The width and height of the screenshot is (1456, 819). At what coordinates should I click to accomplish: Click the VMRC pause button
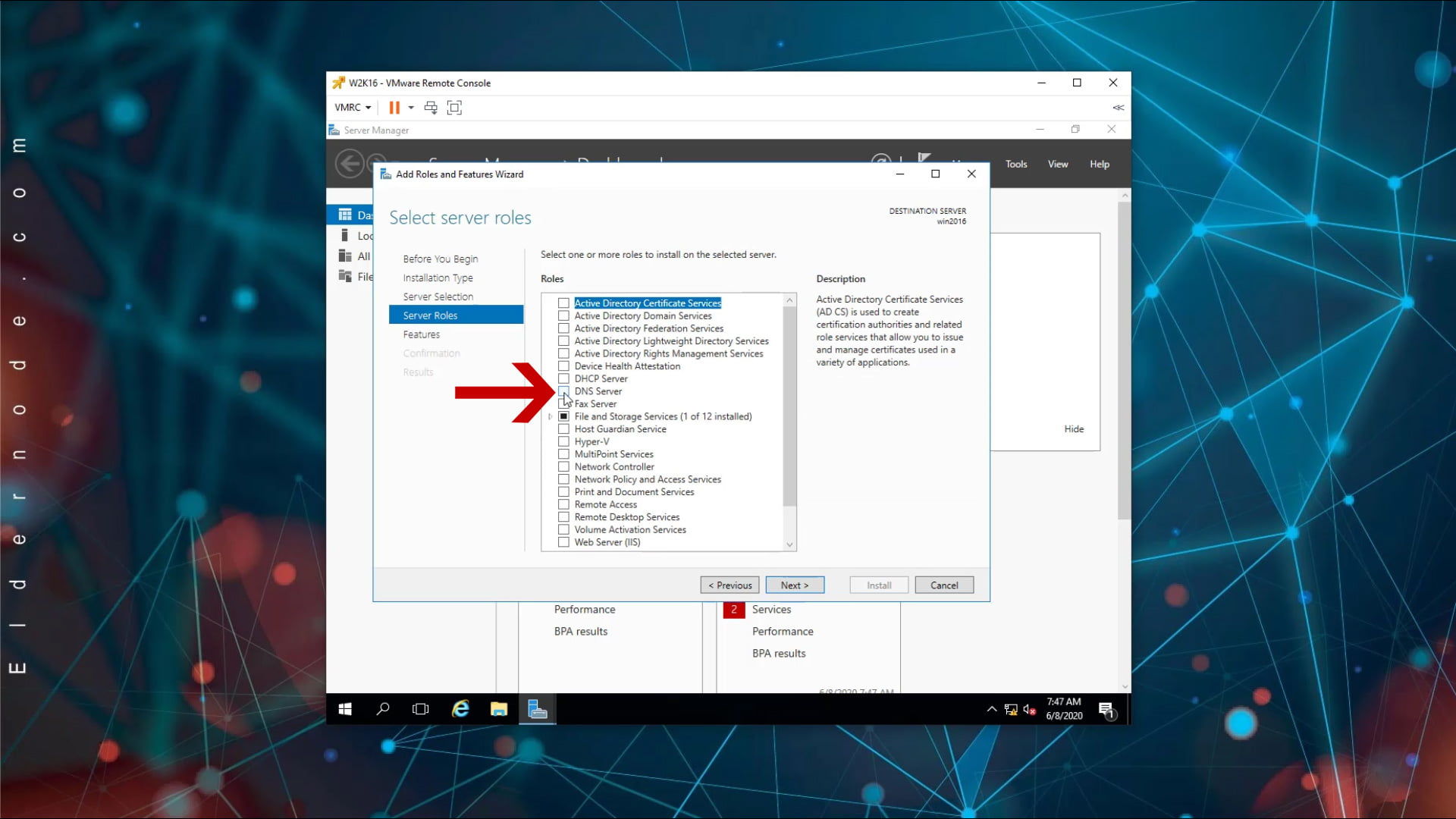pos(394,108)
